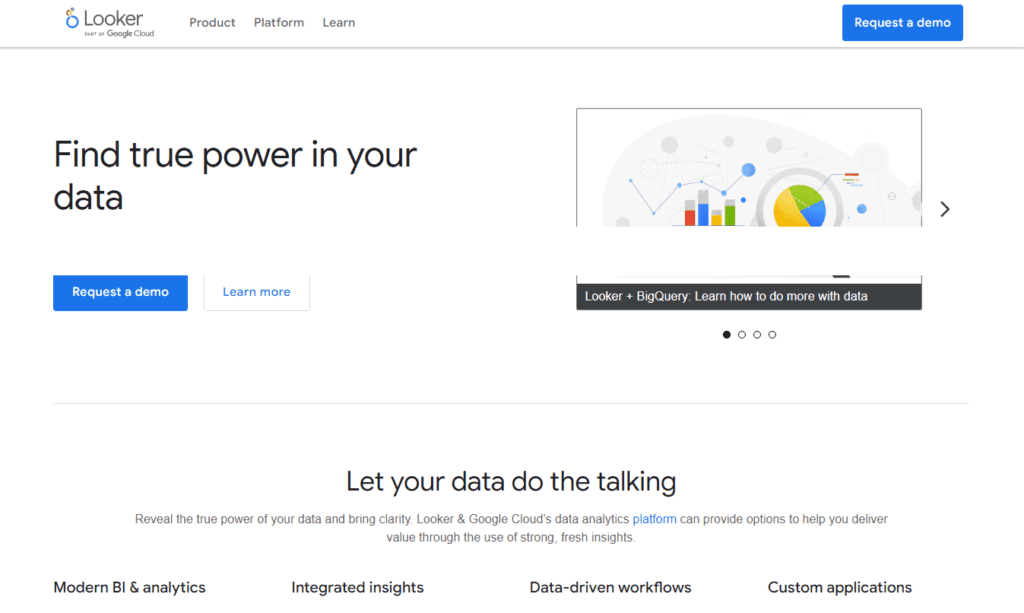The height and width of the screenshot is (613, 1024).
Task: Select the third carousel dot indicator
Action: point(757,334)
